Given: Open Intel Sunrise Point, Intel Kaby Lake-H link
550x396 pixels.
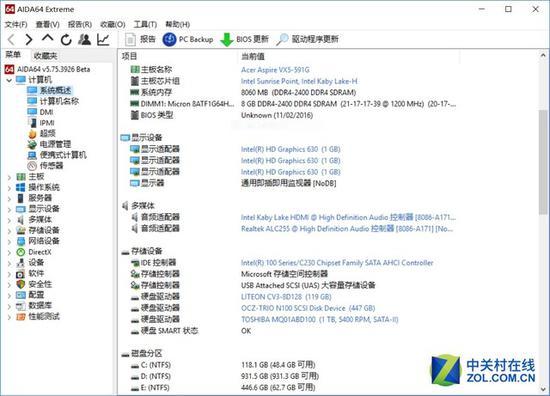Looking at the screenshot, I should (299, 81).
